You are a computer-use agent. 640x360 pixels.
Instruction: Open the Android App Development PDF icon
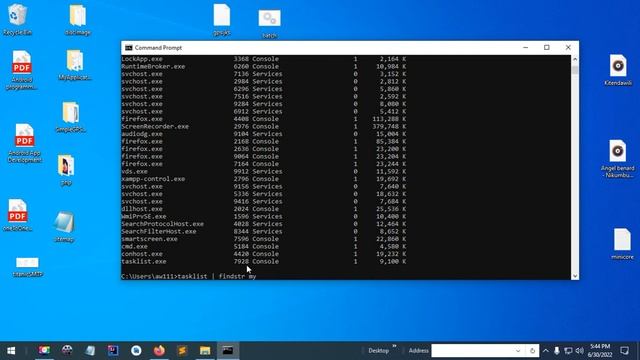24,143
